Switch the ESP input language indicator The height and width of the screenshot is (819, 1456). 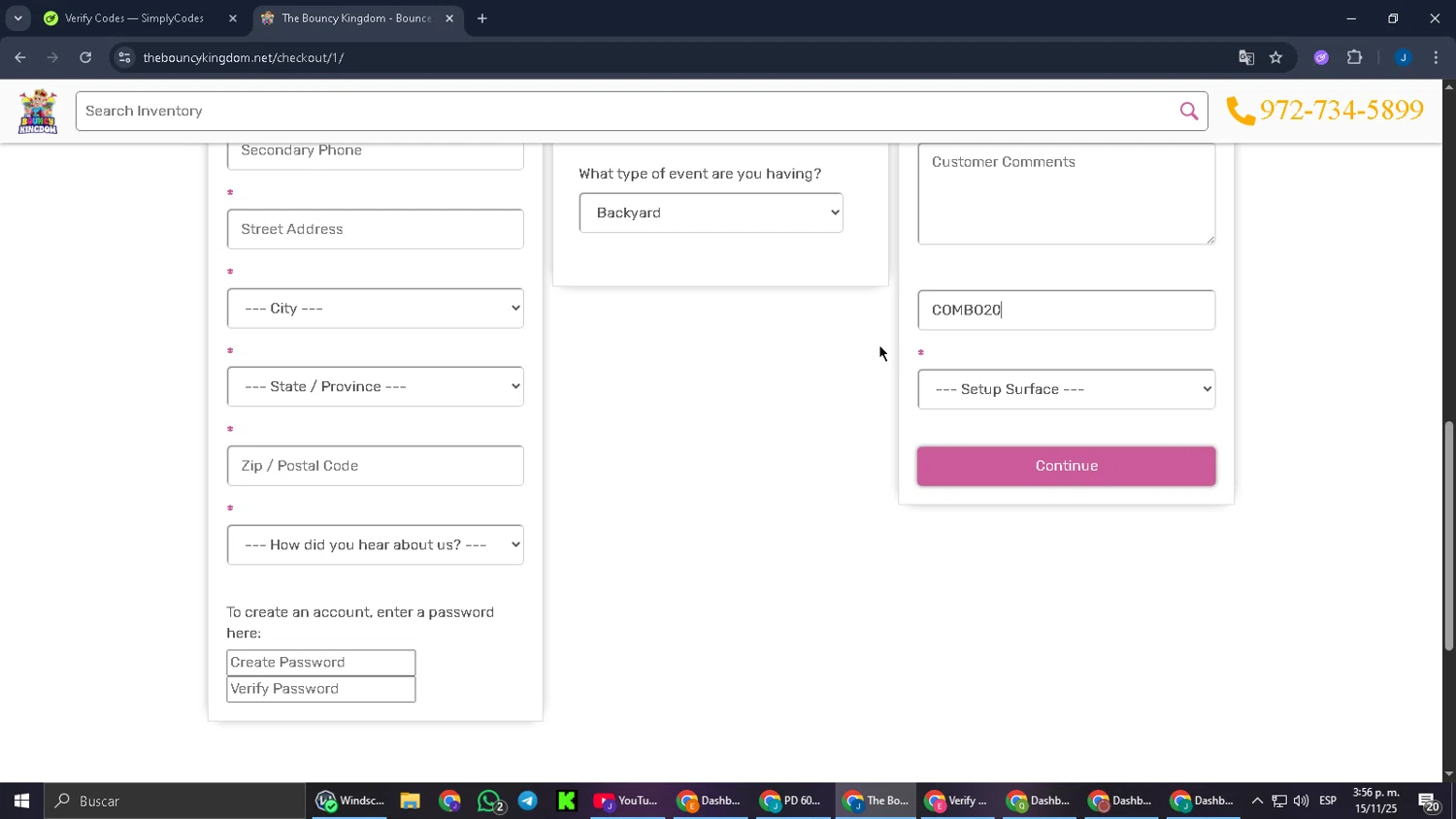click(x=1328, y=801)
